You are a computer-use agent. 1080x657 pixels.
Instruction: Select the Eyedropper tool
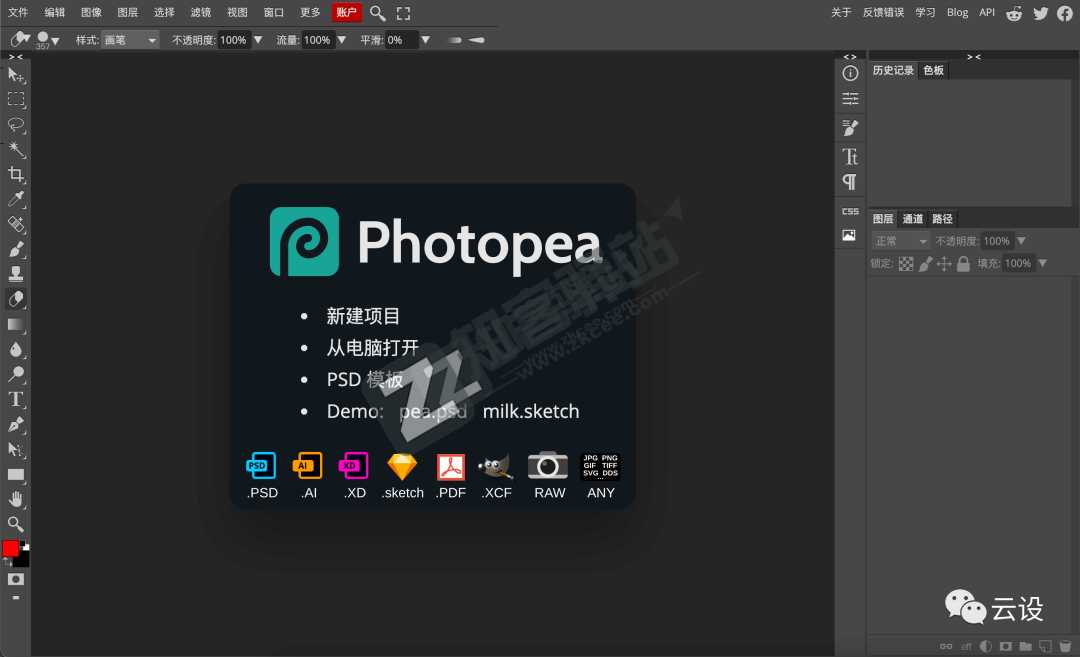(x=16, y=199)
